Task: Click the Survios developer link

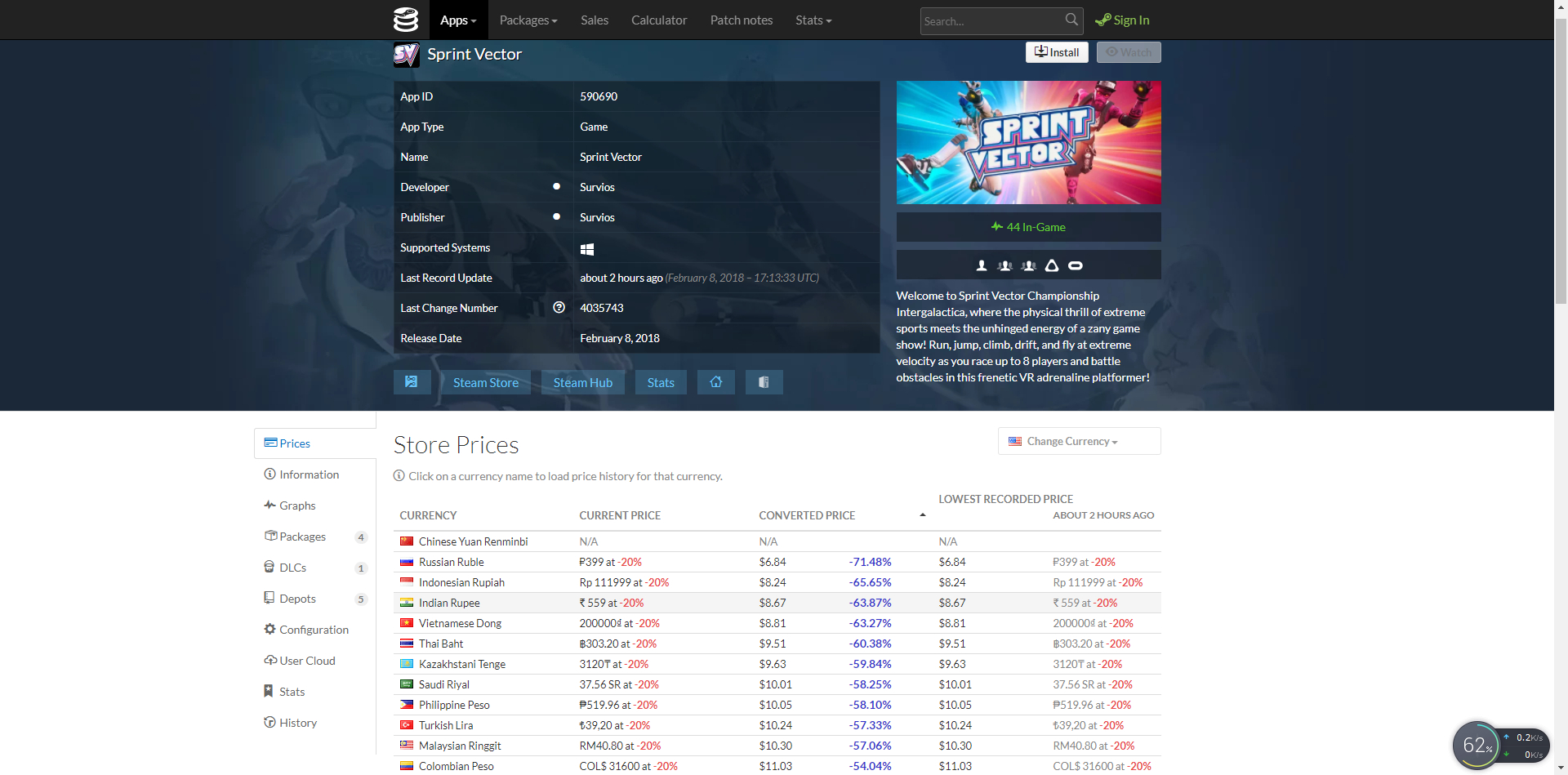Action: point(597,187)
